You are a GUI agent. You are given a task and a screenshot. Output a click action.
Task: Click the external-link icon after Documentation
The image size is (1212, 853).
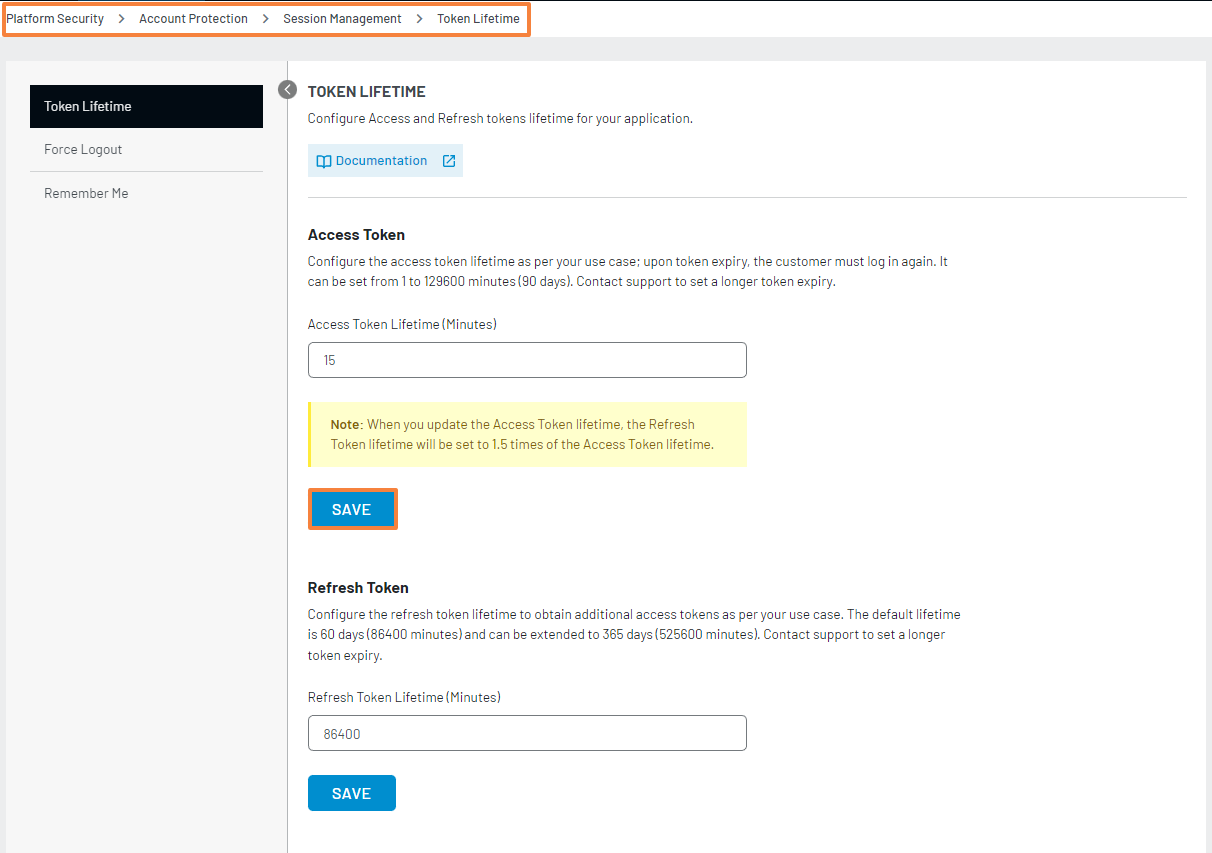449,161
